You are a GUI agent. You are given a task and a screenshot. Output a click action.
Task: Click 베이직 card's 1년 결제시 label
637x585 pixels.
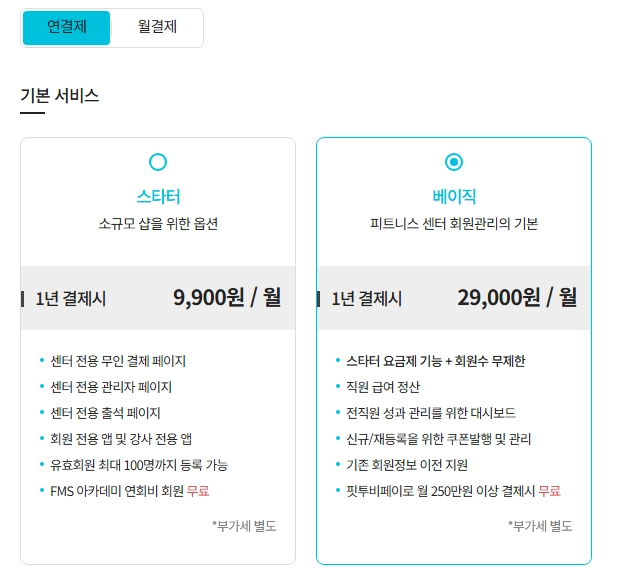[366, 299]
